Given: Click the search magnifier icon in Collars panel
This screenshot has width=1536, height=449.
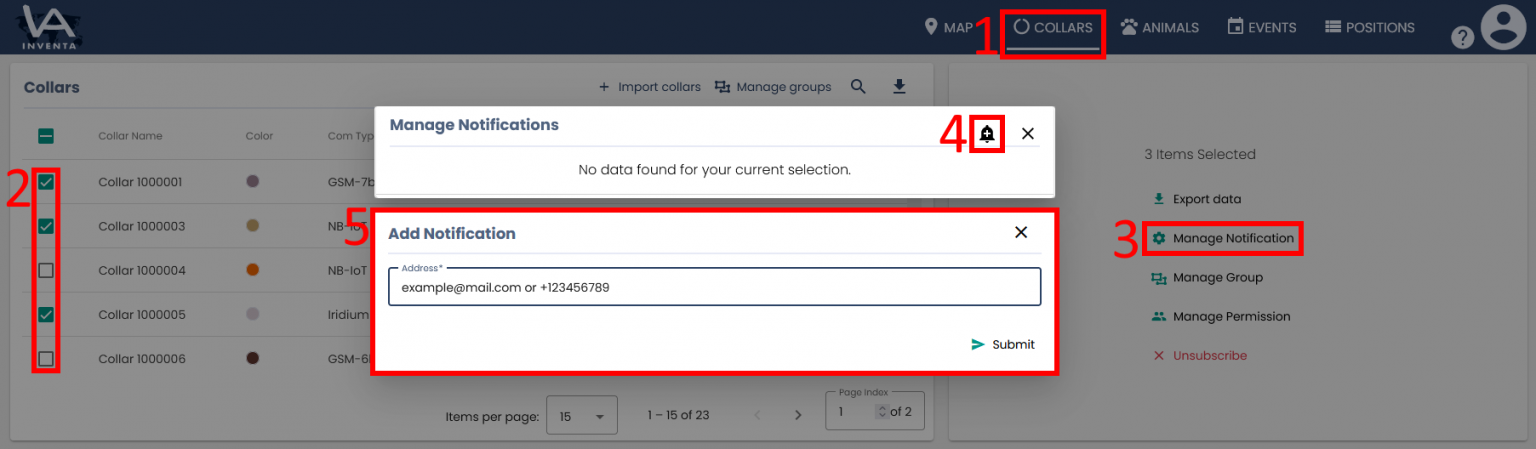Looking at the screenshot, I should [858, 87].
